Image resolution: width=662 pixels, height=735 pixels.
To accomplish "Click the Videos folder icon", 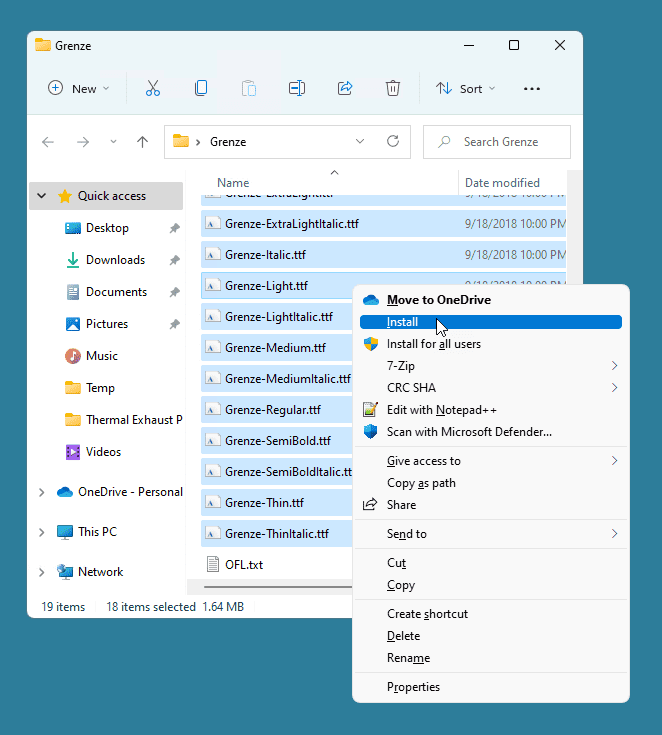I will 73,452.
